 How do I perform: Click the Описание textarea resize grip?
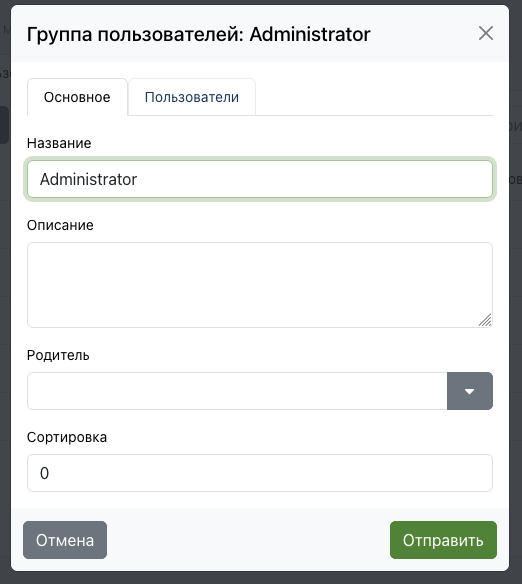click(x=485, y=320)
